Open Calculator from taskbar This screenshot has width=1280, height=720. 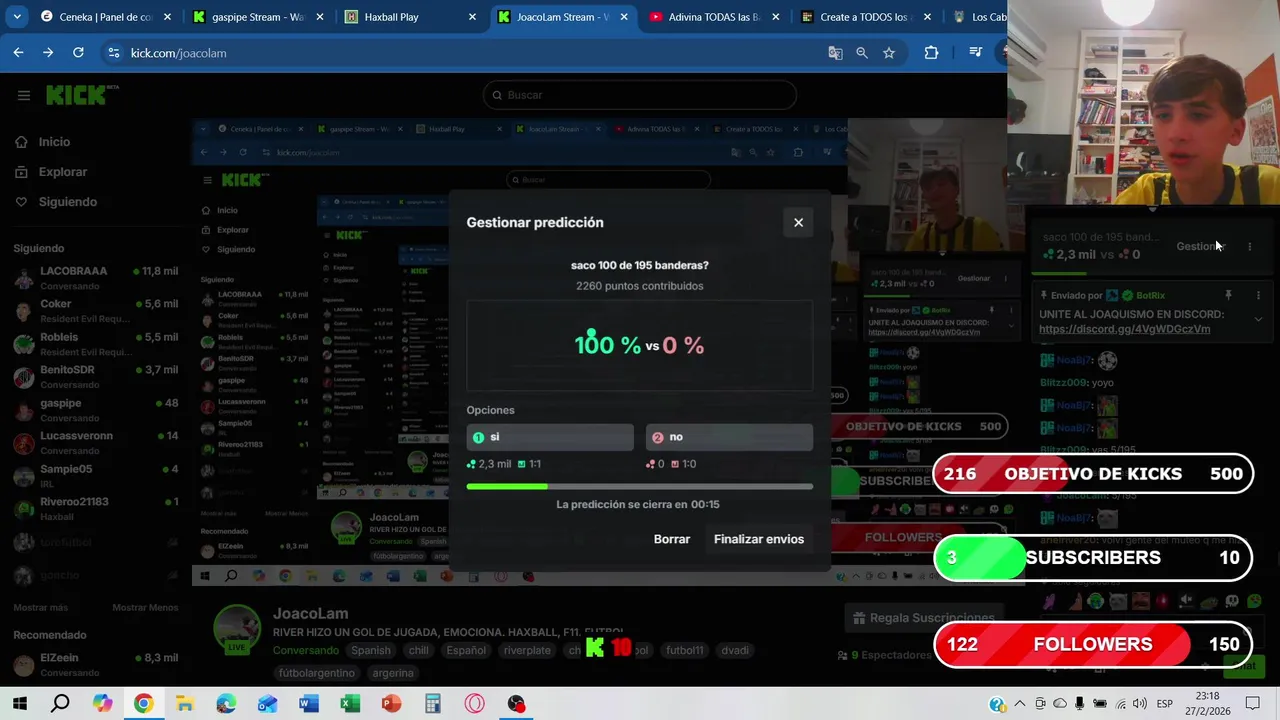(432, 704)
